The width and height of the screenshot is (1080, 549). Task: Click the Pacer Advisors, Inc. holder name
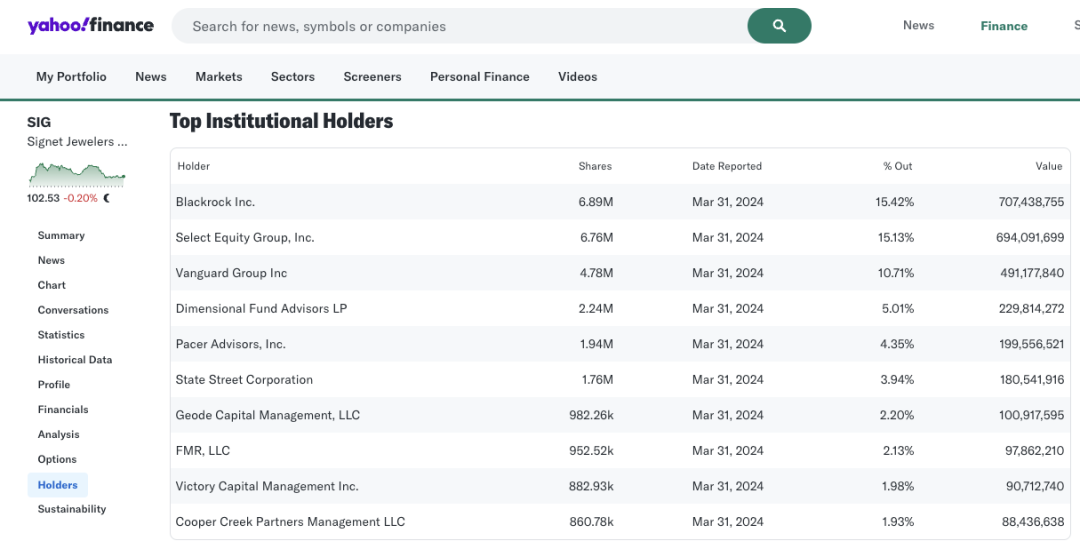[231, 344]
